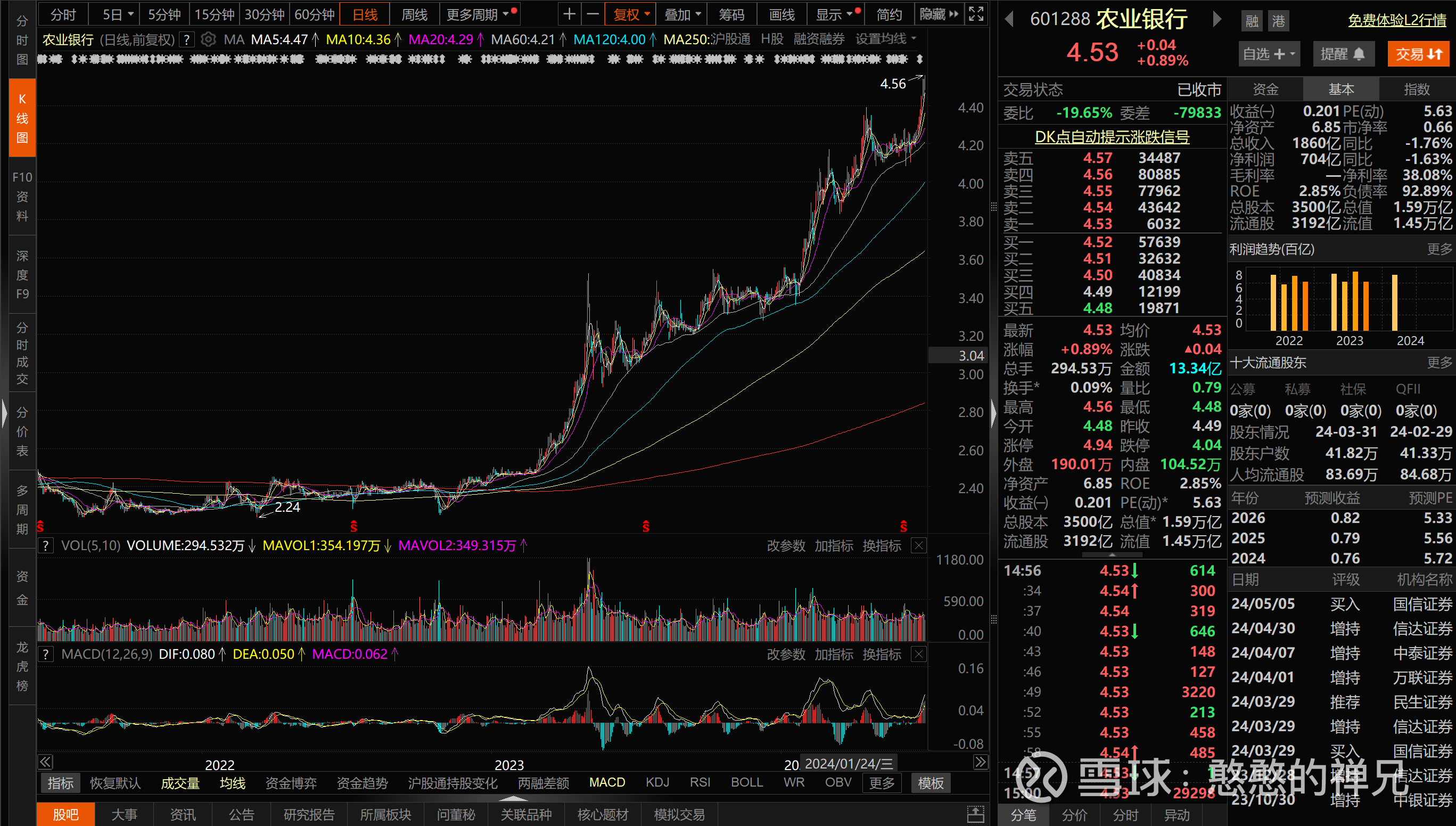Open 自选 watchlist dropdown
The width and height of the screenshot is (1456, 826).
[x=1269, y=54]
